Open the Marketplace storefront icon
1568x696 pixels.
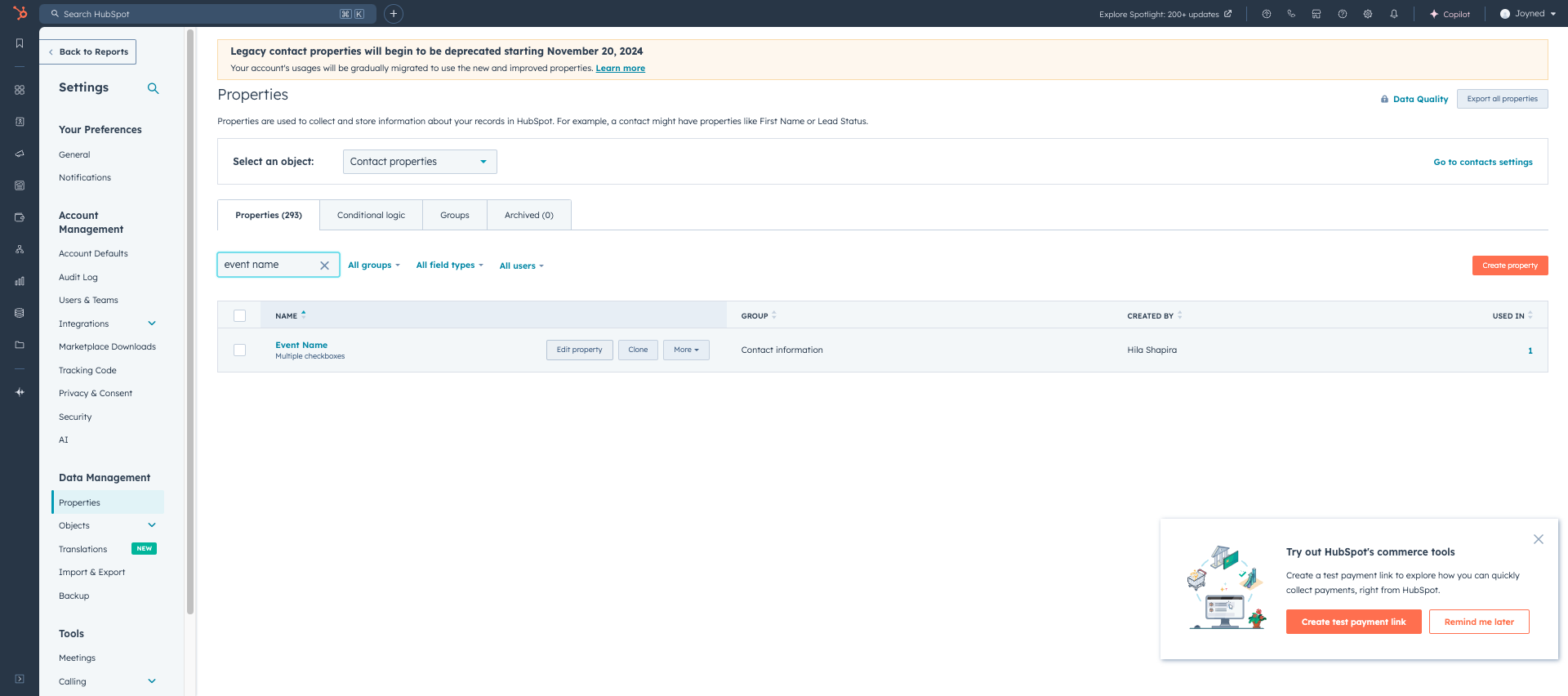pos(1316,14)
